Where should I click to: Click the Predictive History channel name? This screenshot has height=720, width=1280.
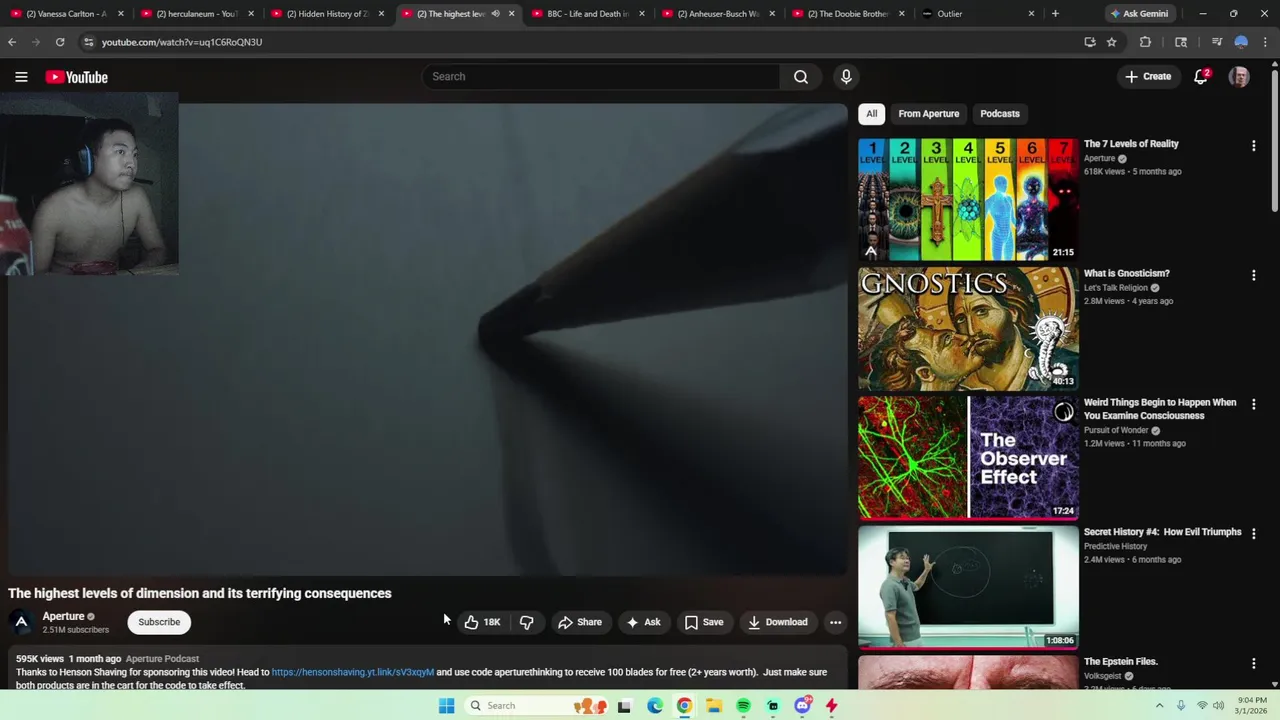[1115, 546]
